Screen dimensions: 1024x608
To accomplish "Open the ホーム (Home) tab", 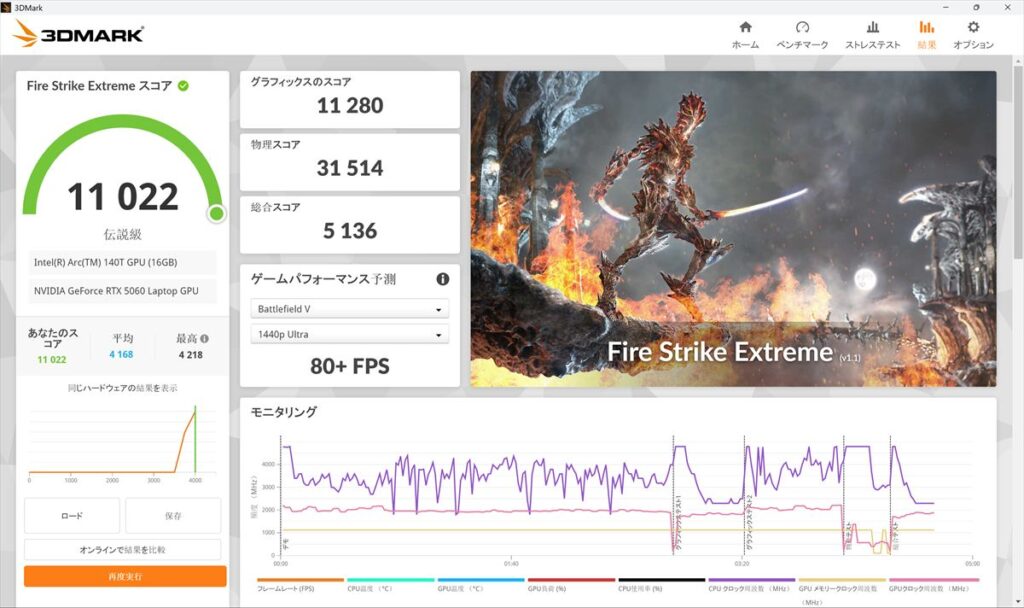I will (745, 35).
